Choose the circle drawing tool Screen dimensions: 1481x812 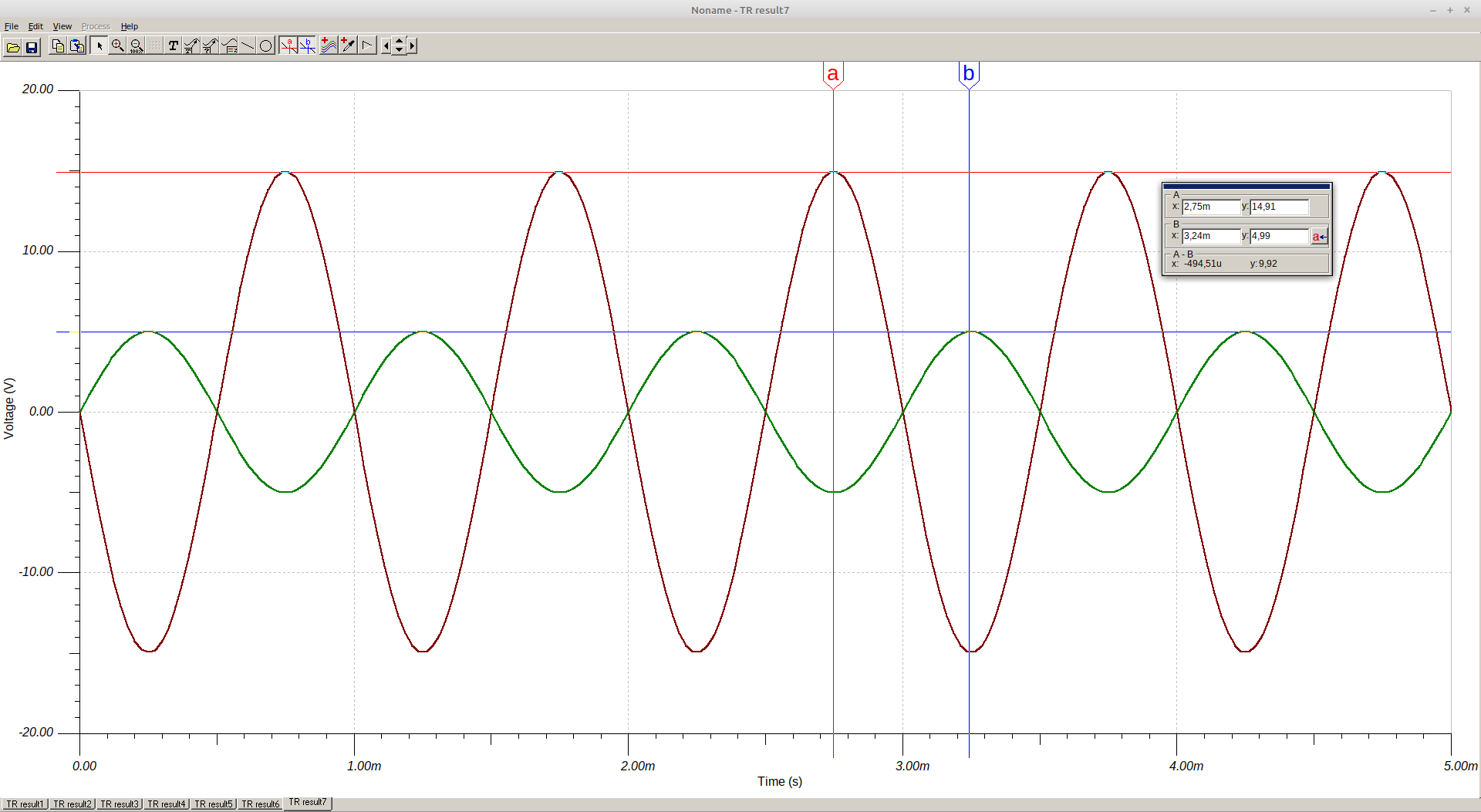click(x=265, y=46)
